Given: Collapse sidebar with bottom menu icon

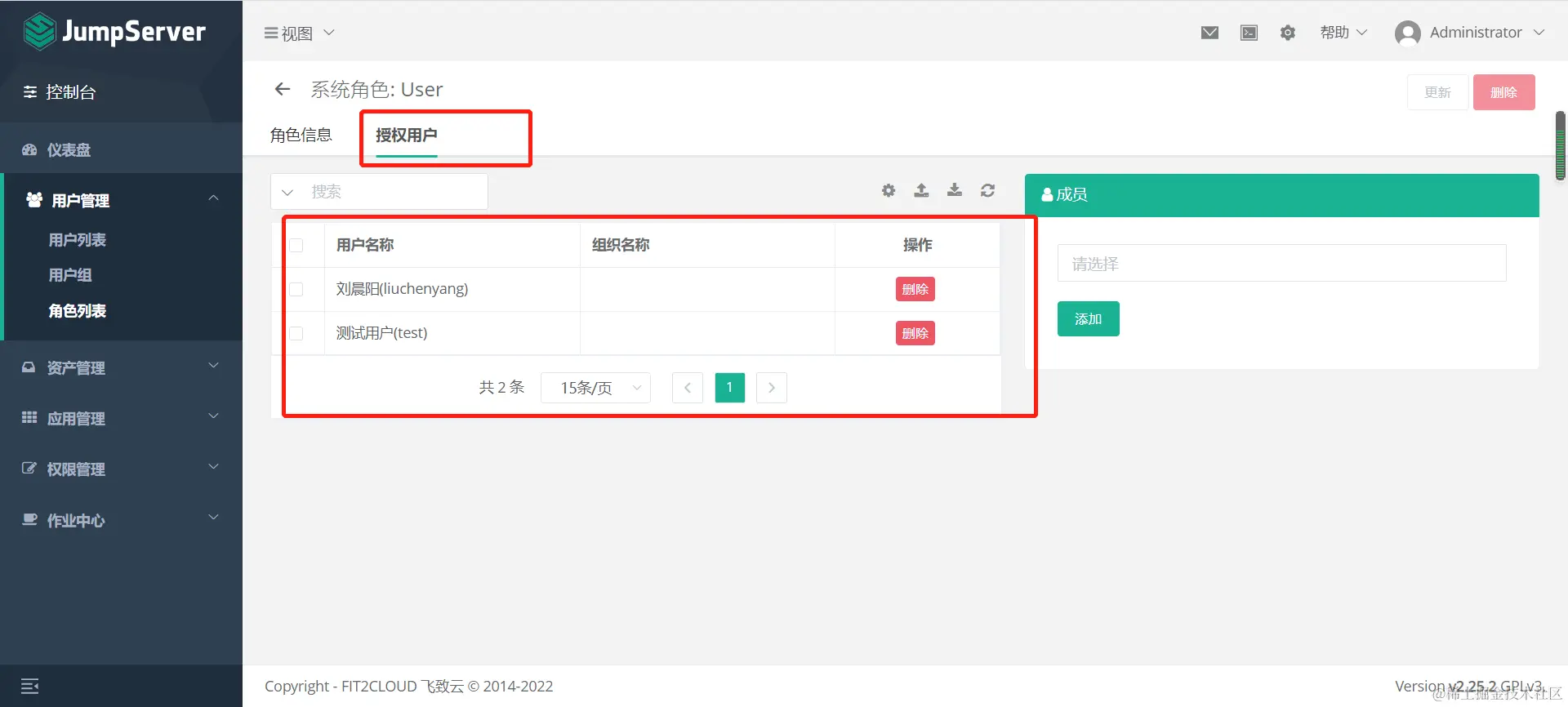Looking at the screenshot, I should [30, 687].
